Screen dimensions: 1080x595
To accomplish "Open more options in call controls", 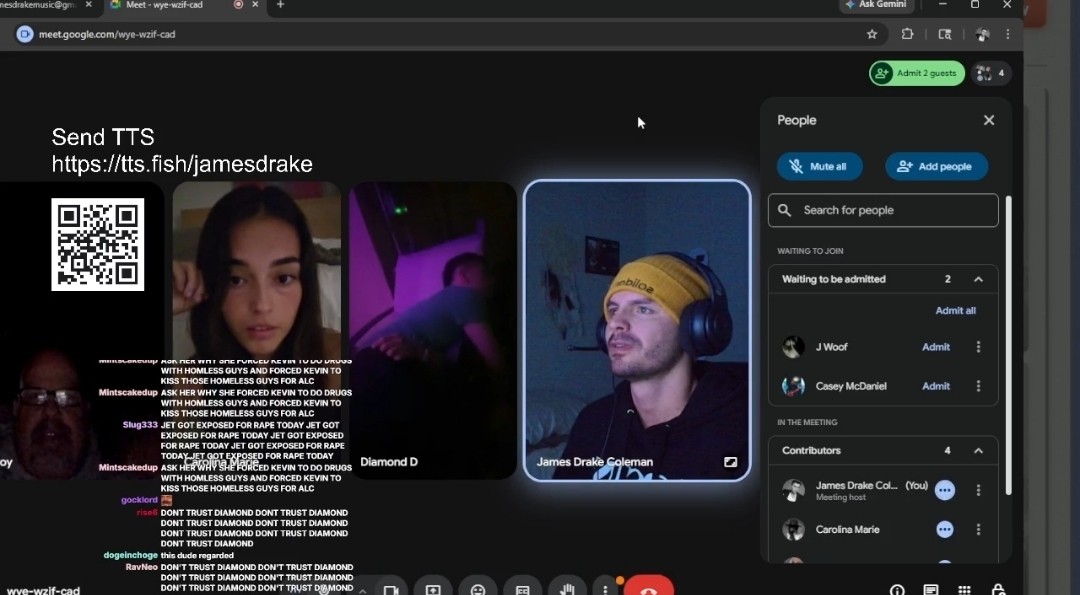I will point(605,589).
